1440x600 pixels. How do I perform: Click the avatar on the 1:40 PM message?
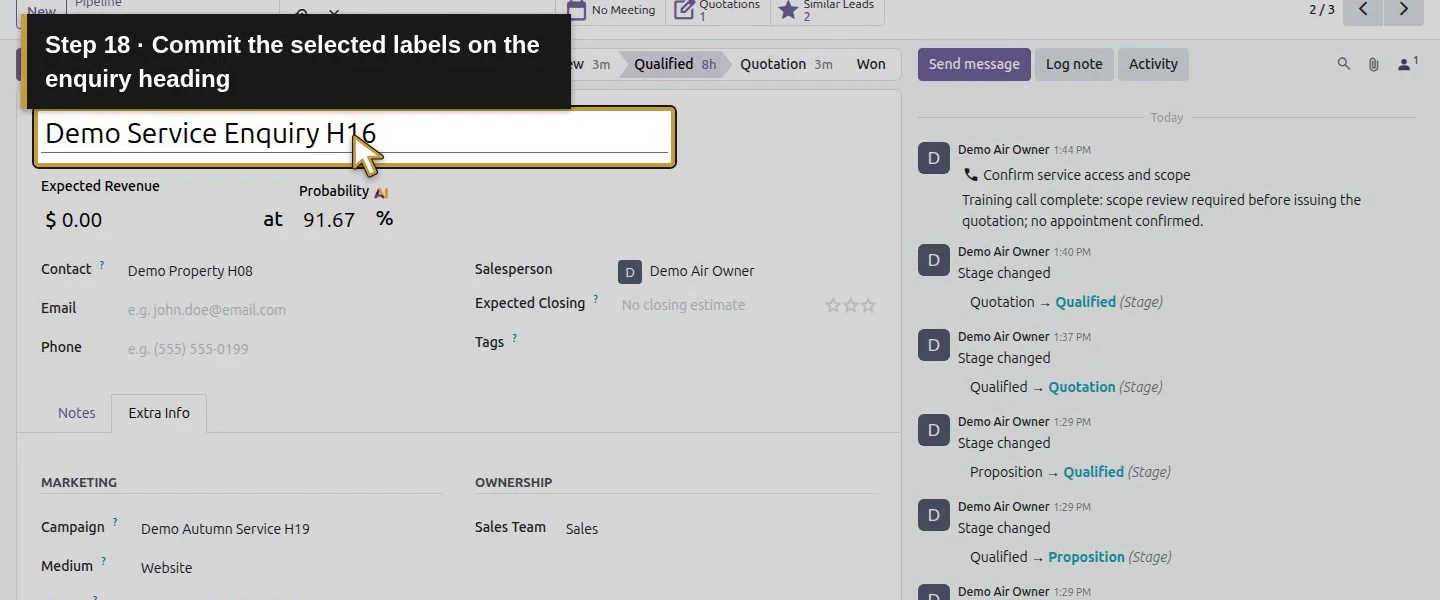[x=934, y=260]
